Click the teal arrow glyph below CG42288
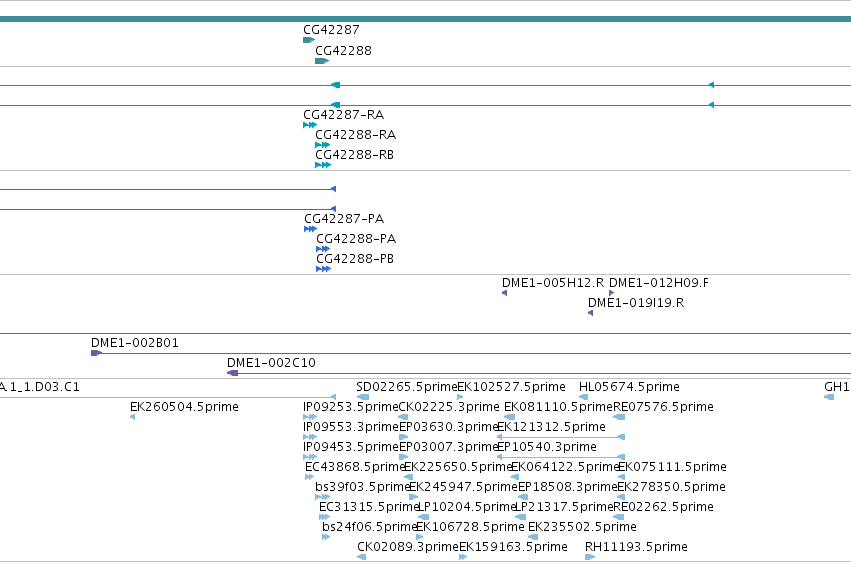Image resolution: width=851 pixels, height=562 pixels. (x=322, y=61)
